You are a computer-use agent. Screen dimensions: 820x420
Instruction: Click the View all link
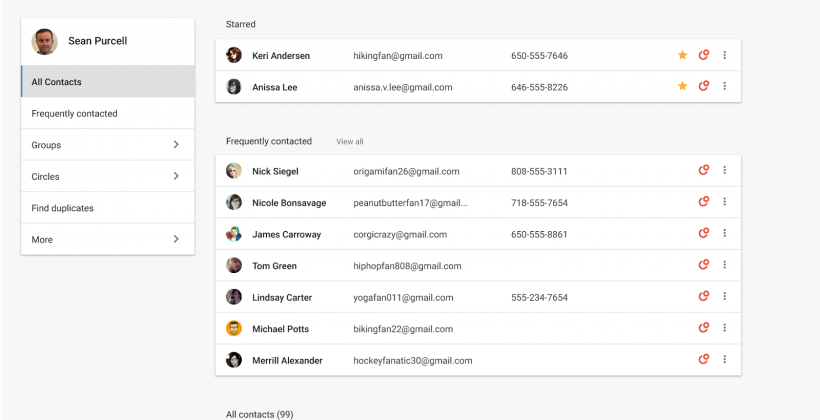tap(350, 142)
